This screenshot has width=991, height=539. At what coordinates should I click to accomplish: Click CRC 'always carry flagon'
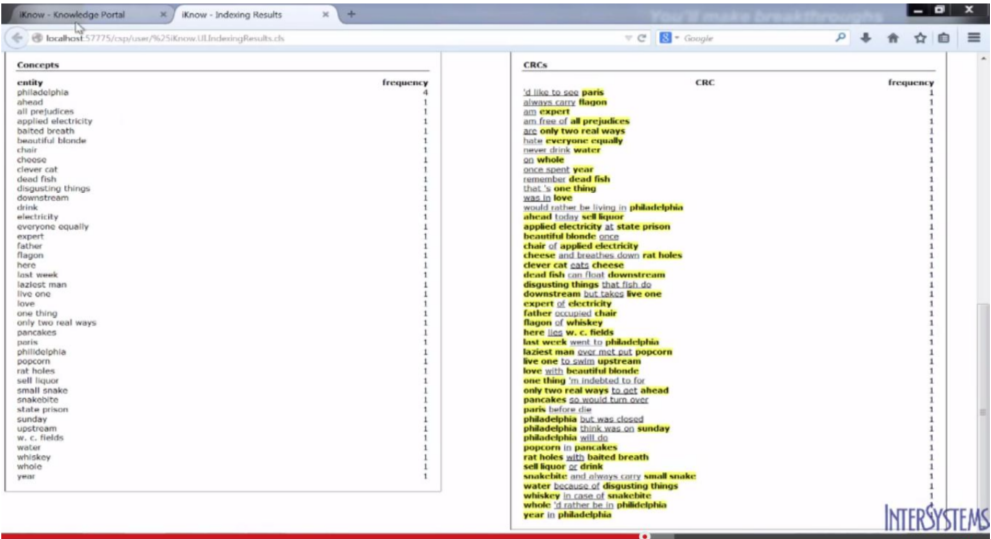(565, 102)
